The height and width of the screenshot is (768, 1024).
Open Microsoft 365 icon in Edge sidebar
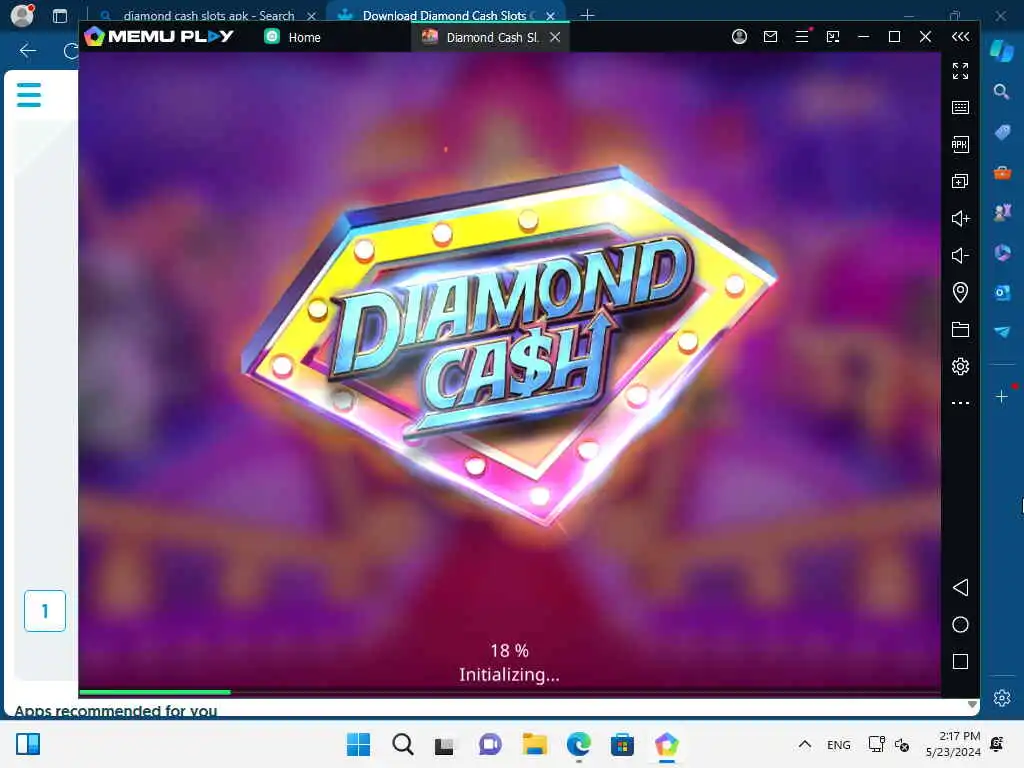(x=1002, y=252)
